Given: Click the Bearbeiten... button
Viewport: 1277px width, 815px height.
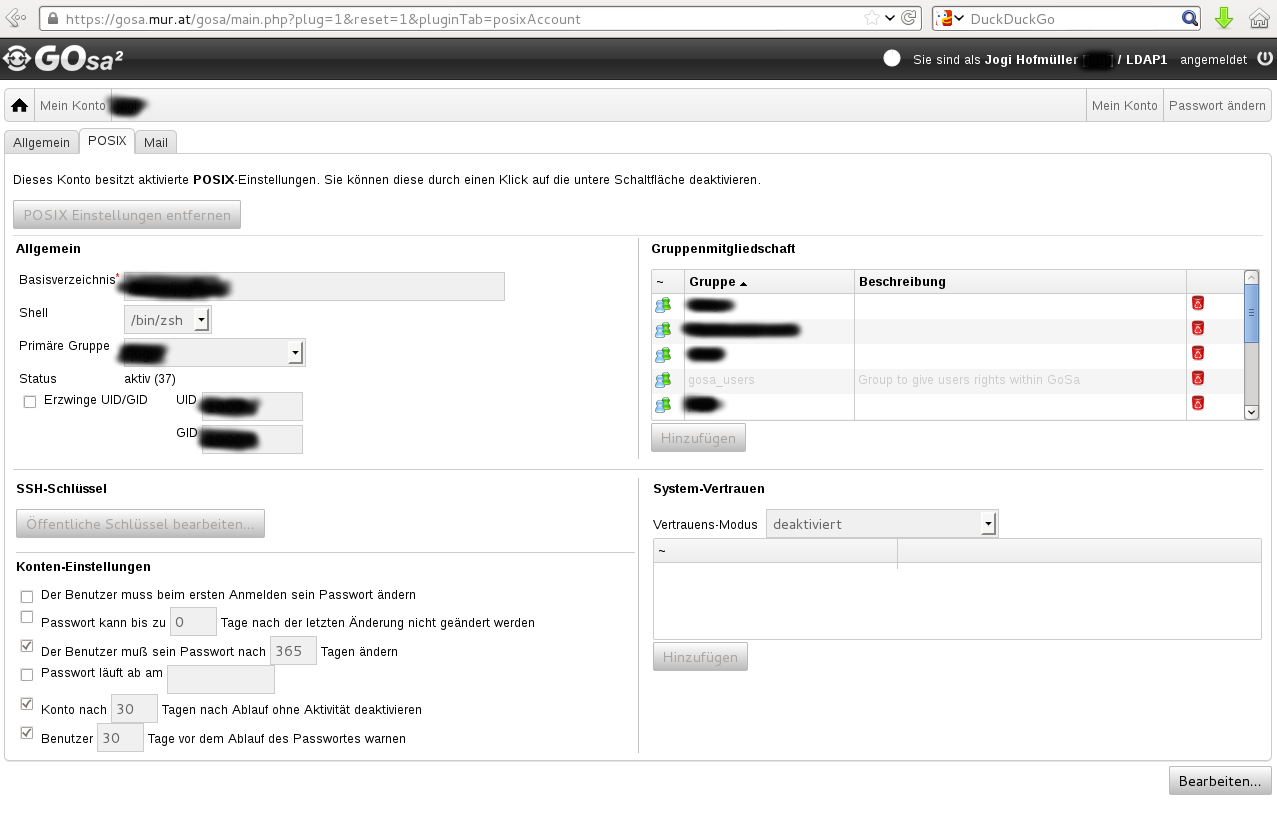Looking at the screenshot, I should (1219, 781).
